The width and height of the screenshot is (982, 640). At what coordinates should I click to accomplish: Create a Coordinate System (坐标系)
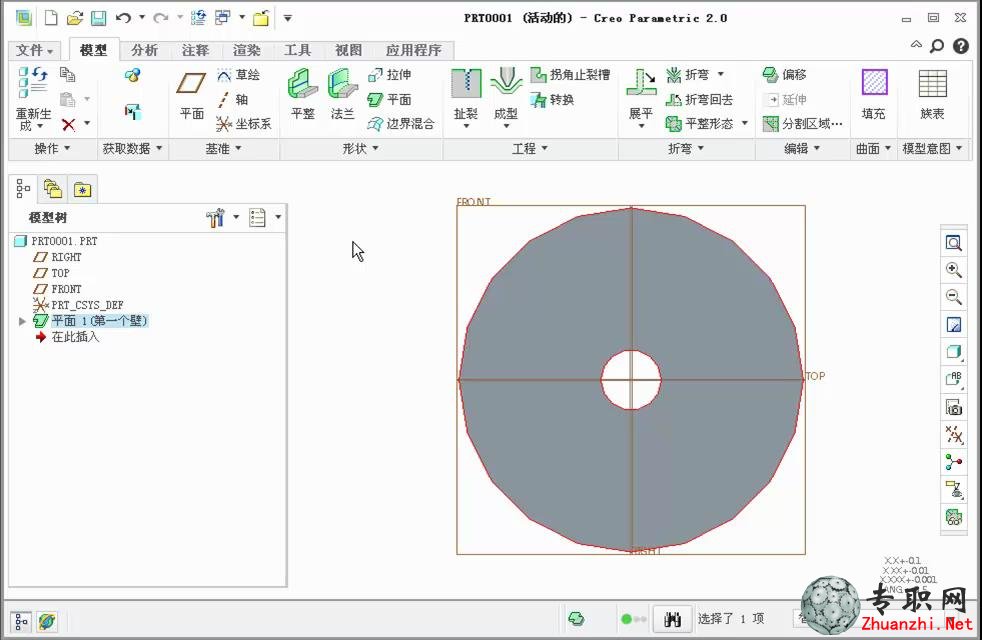[x=244, y=124]
